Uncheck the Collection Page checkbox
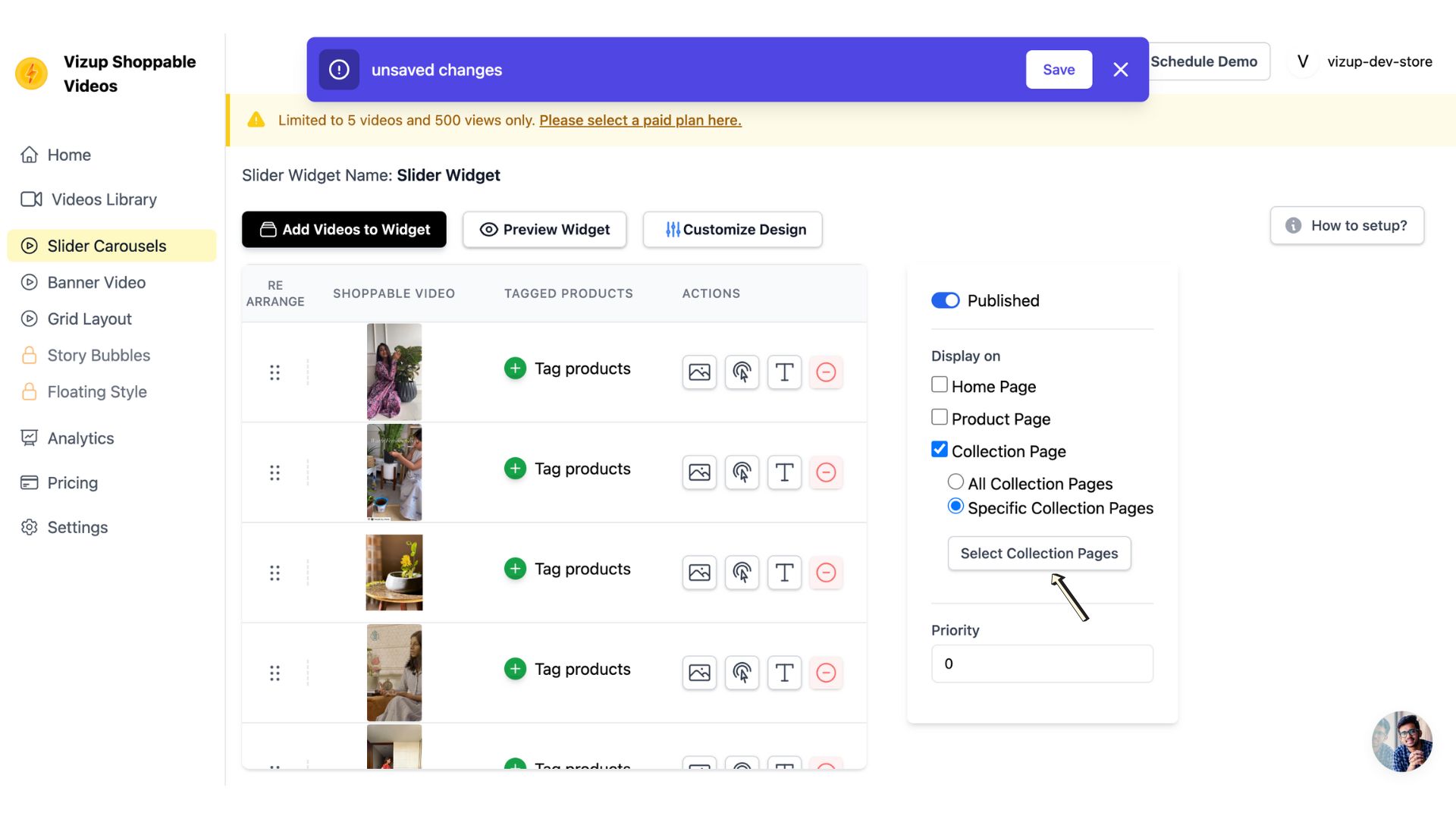 [940, 449]
